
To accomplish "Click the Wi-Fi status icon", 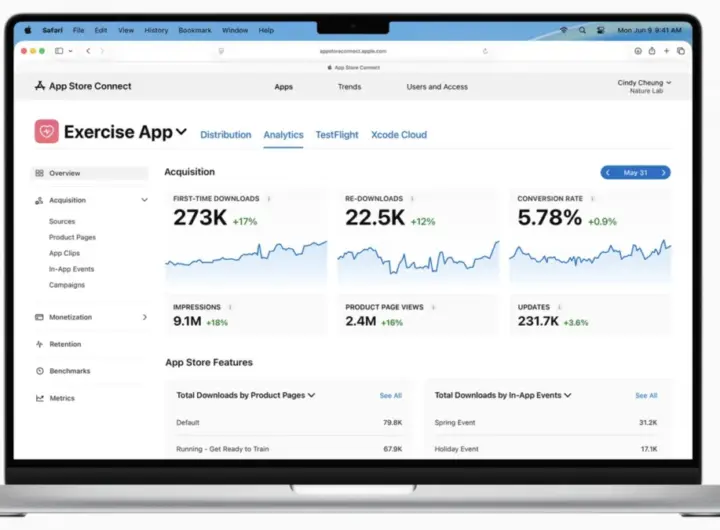I will pos(563,30).
